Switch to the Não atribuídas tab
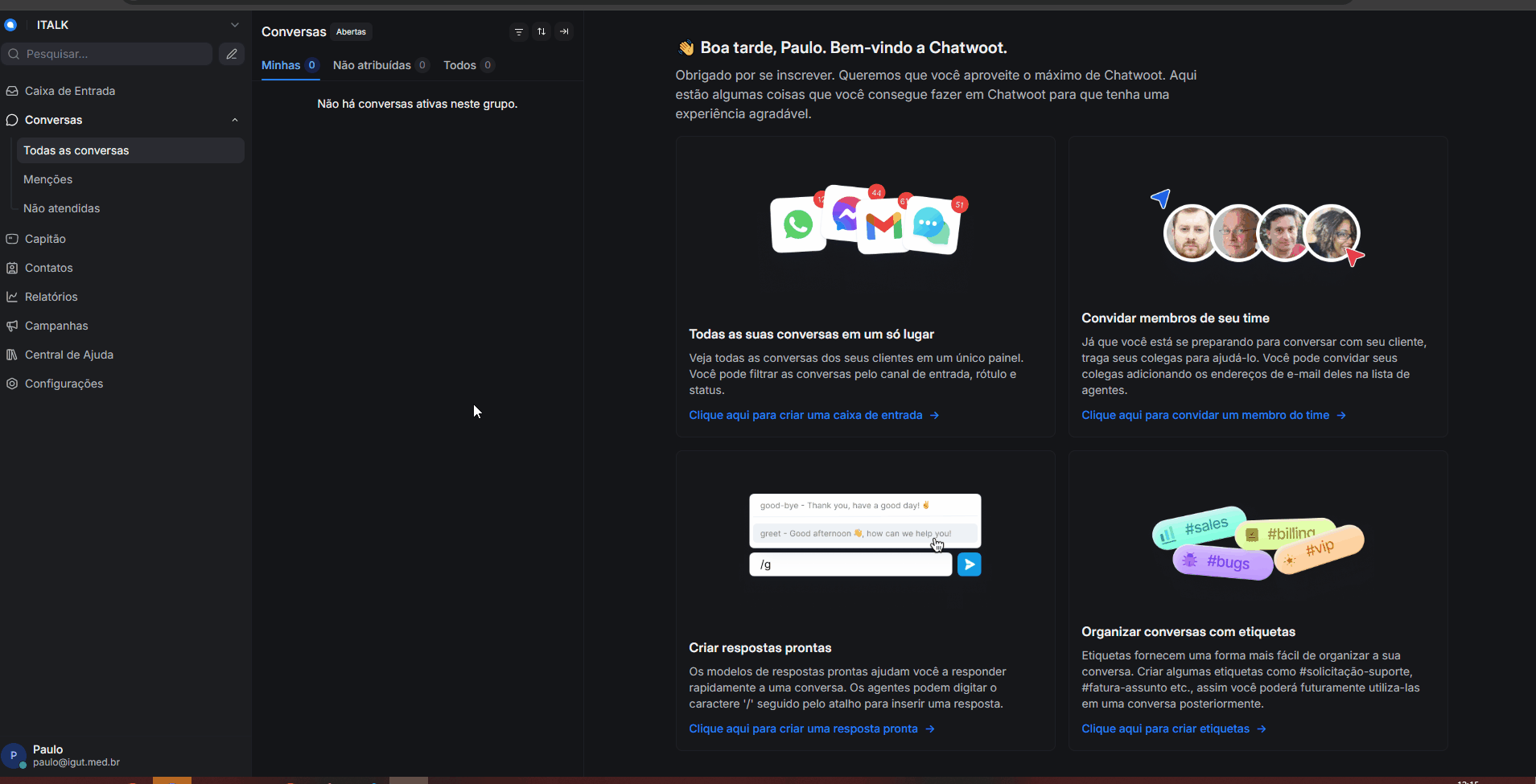 click(x=381, y=65)
